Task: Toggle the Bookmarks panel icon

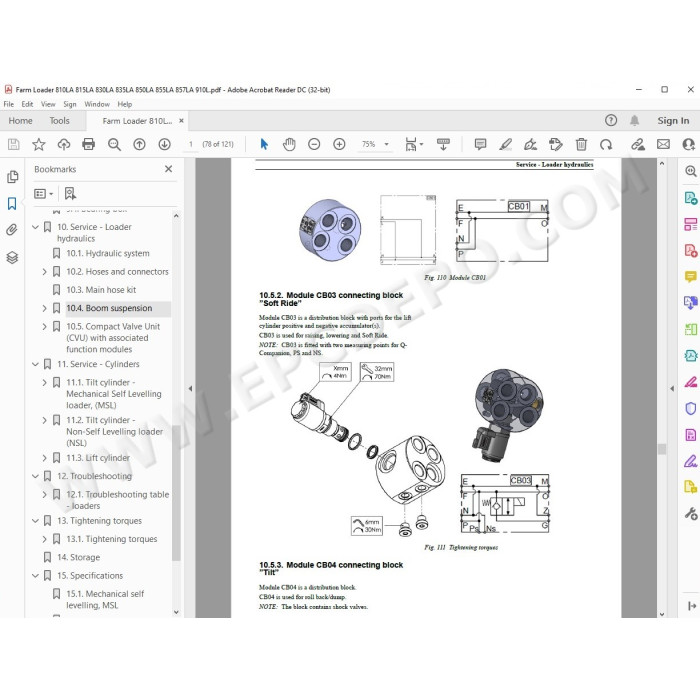Action: pyautogui.click(x=12, y=204)
